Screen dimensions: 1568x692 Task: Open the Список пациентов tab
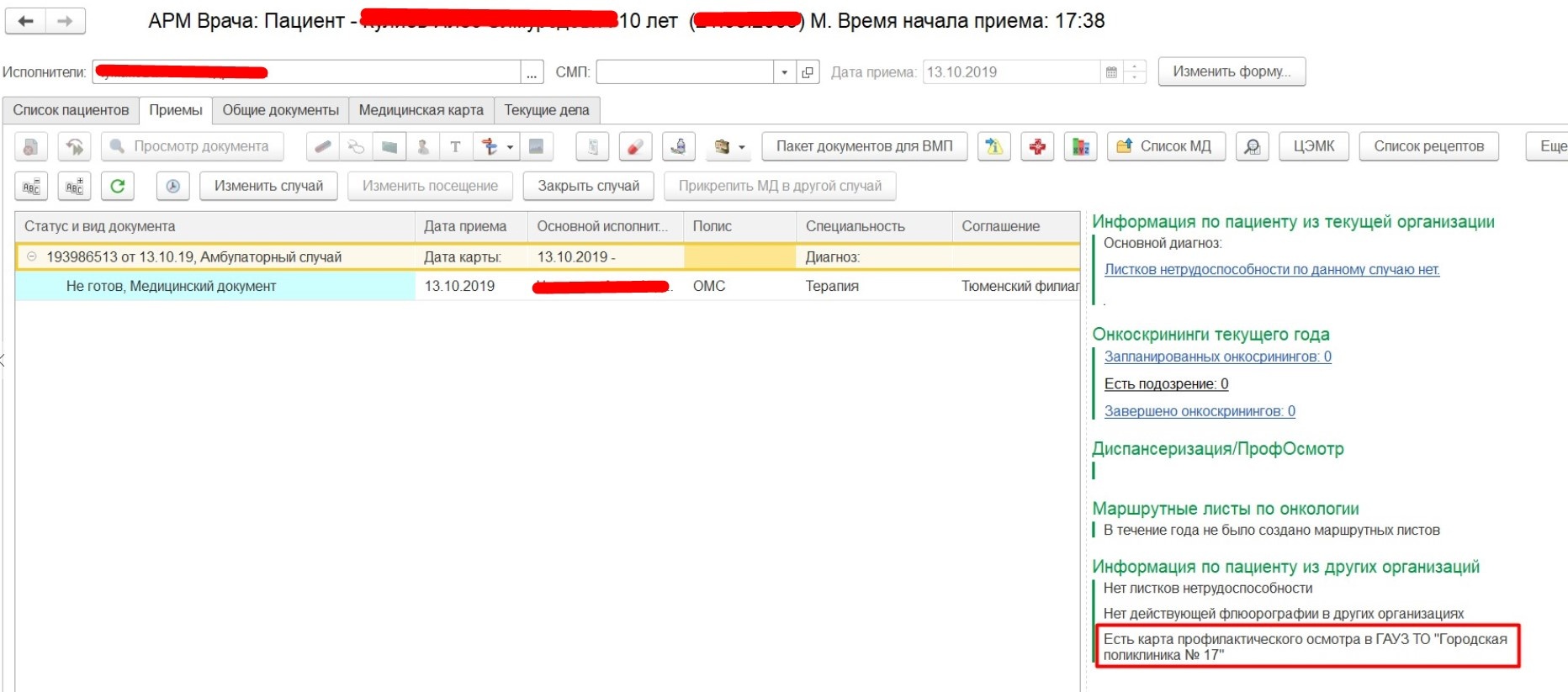click(x=71, y=110)
